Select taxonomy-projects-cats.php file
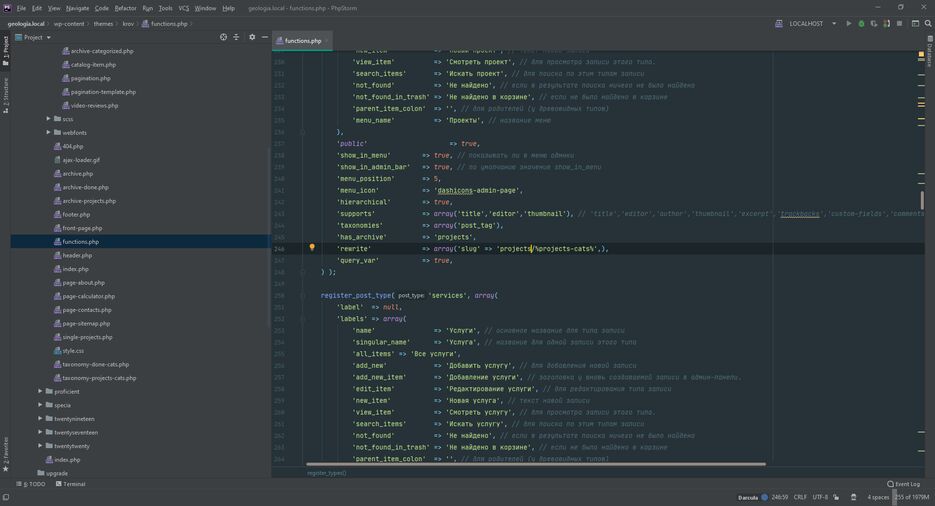The image size is (935, 506). click(x=99, y=378)
